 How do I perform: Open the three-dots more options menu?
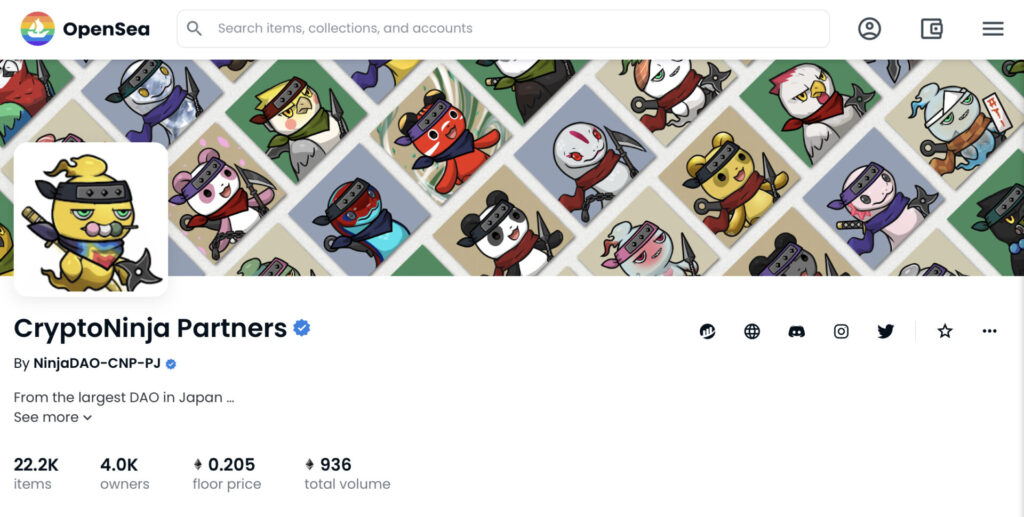tap(989, 331)
